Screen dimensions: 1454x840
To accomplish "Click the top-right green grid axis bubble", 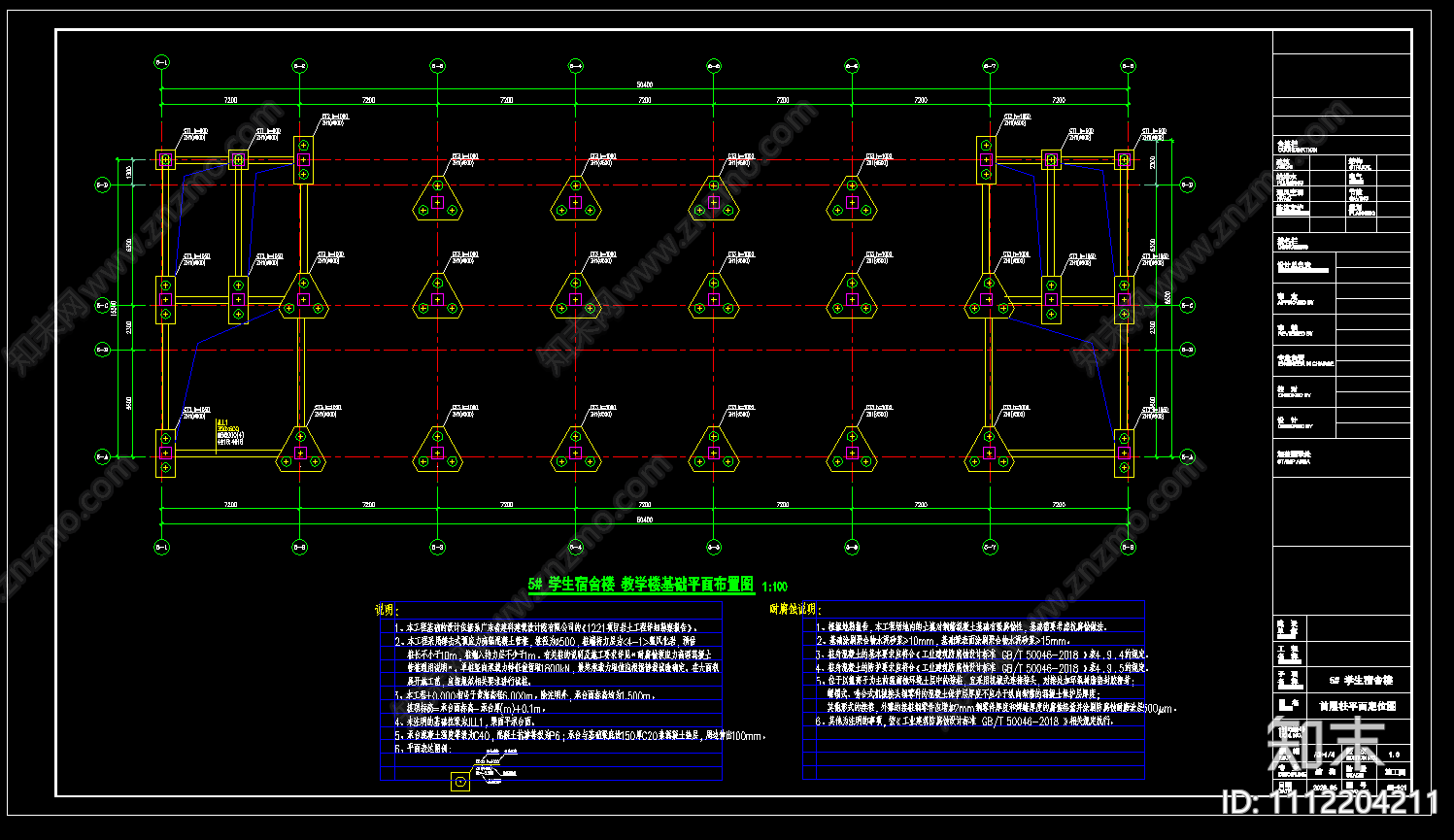I will click(x=1128, y=66).
